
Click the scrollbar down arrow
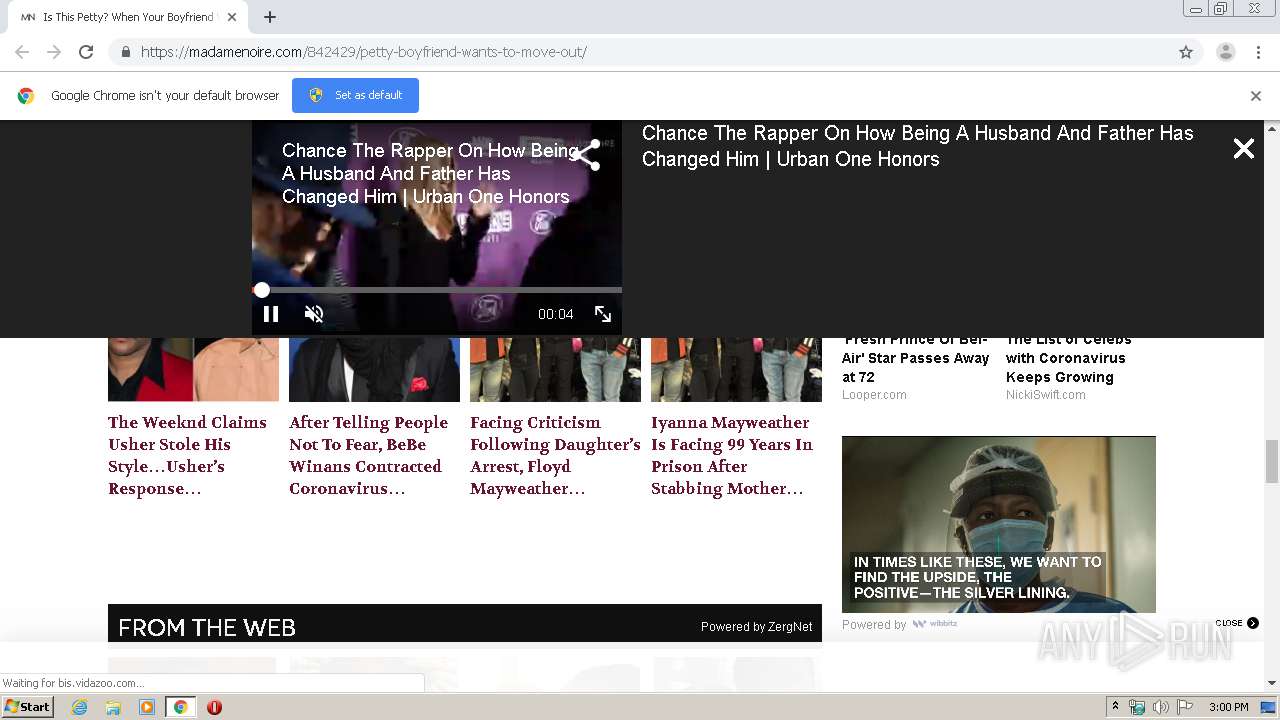1272,683
